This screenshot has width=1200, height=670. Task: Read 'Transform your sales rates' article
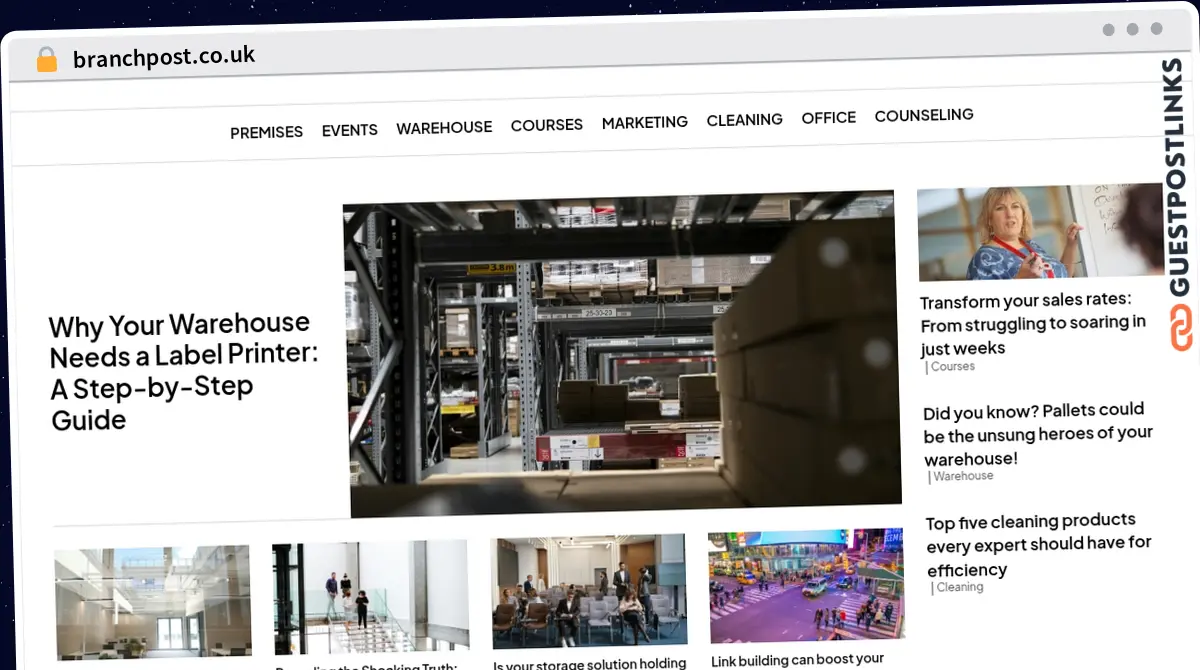pos(1034,324)
